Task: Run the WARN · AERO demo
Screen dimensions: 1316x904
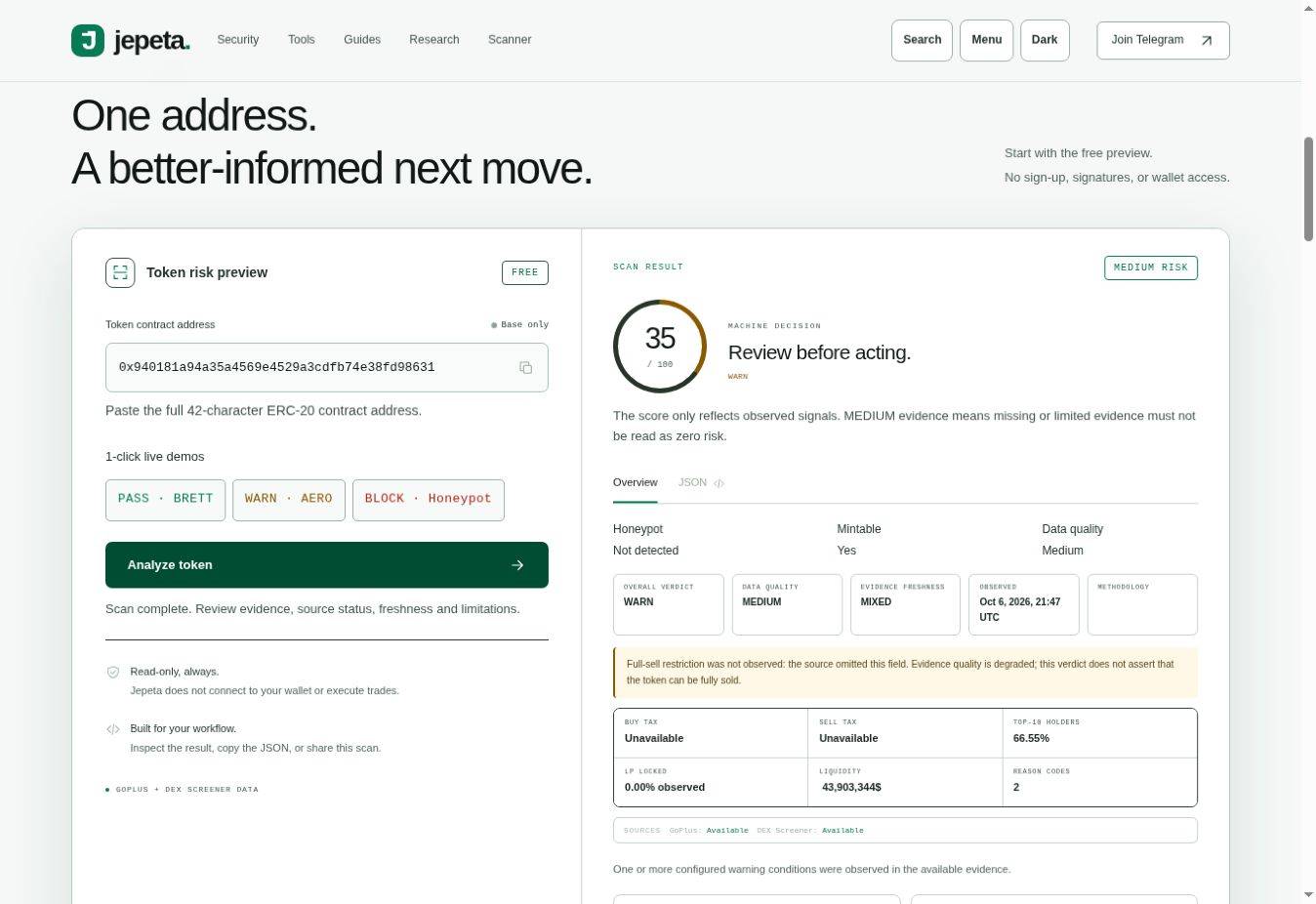Action: click(289, 500)
